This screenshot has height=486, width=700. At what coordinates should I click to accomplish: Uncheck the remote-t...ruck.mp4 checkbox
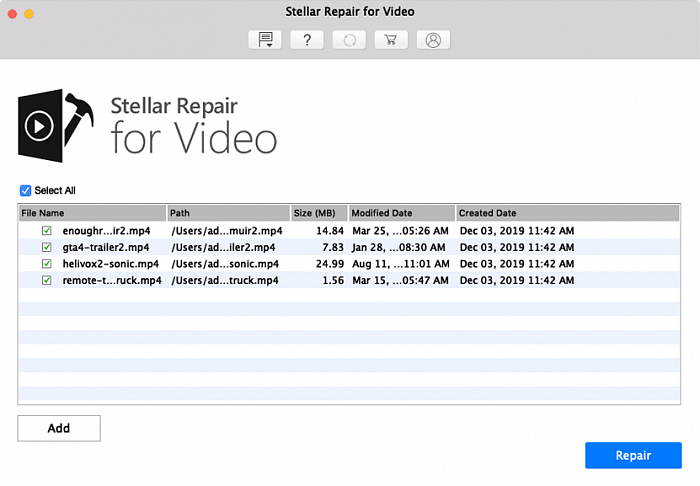click(x=46, y=280)
